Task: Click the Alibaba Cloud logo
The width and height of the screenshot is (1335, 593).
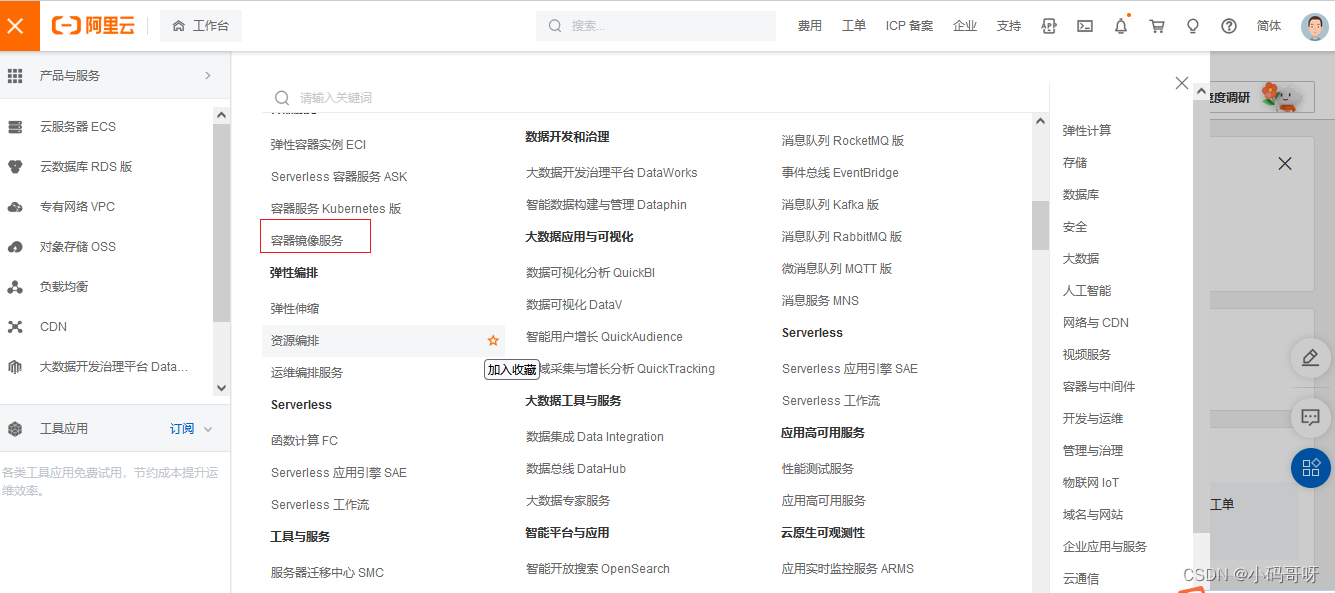Action: pos(93,26)
